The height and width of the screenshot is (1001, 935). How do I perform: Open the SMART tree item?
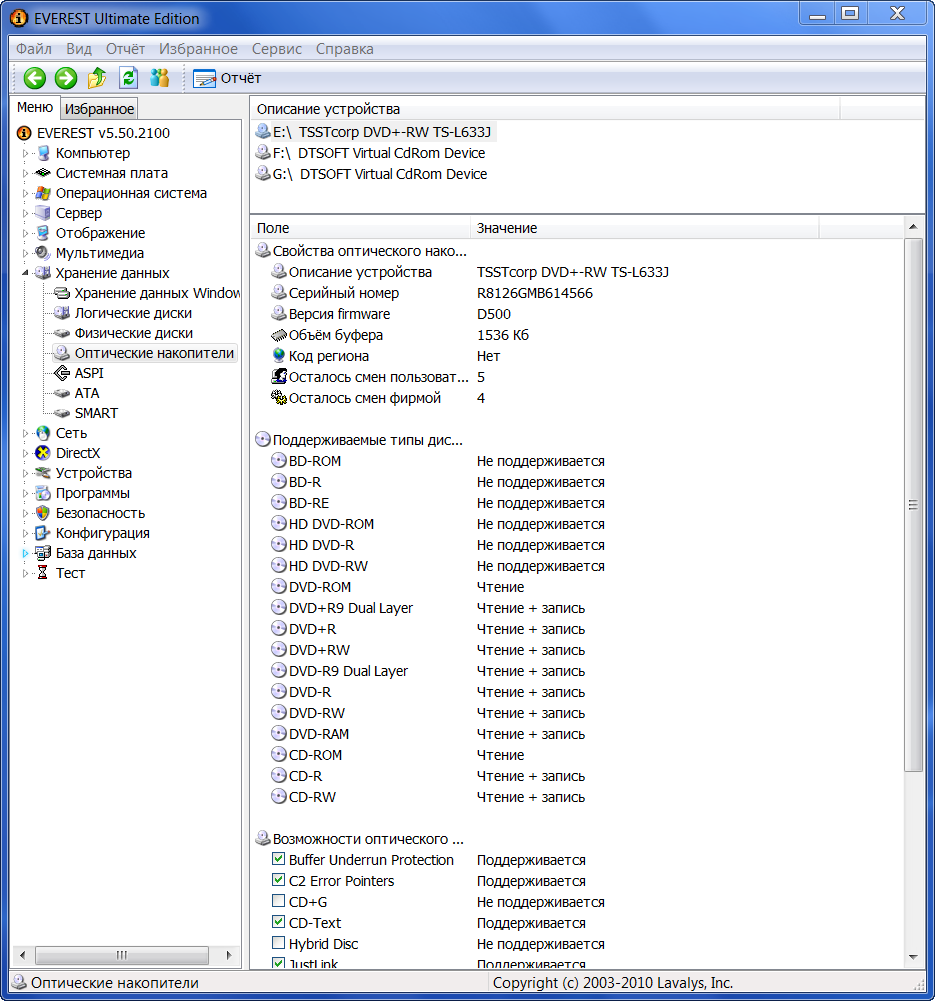coord(96,413)
